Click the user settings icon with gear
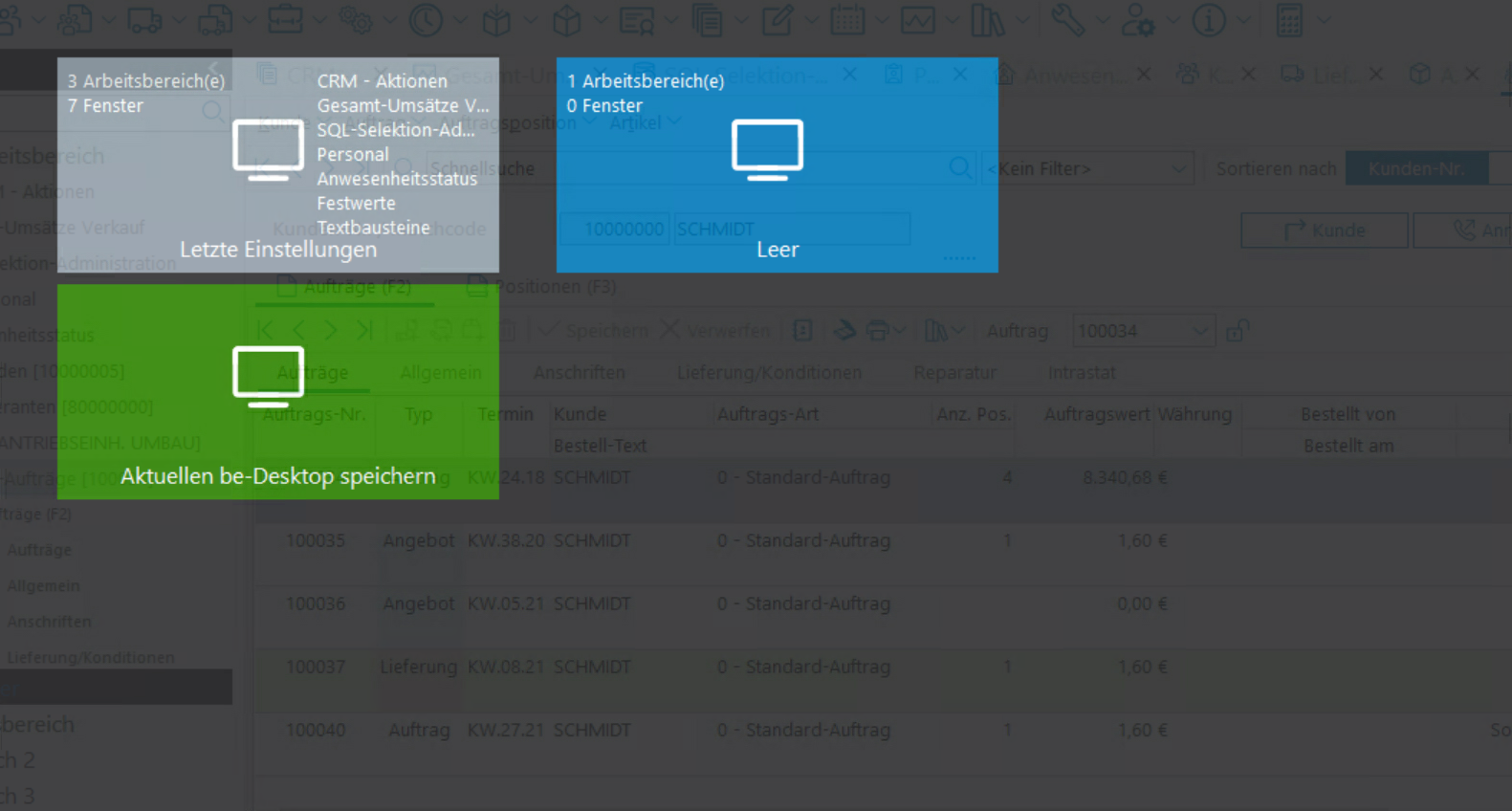 [x=1138, y=20]
